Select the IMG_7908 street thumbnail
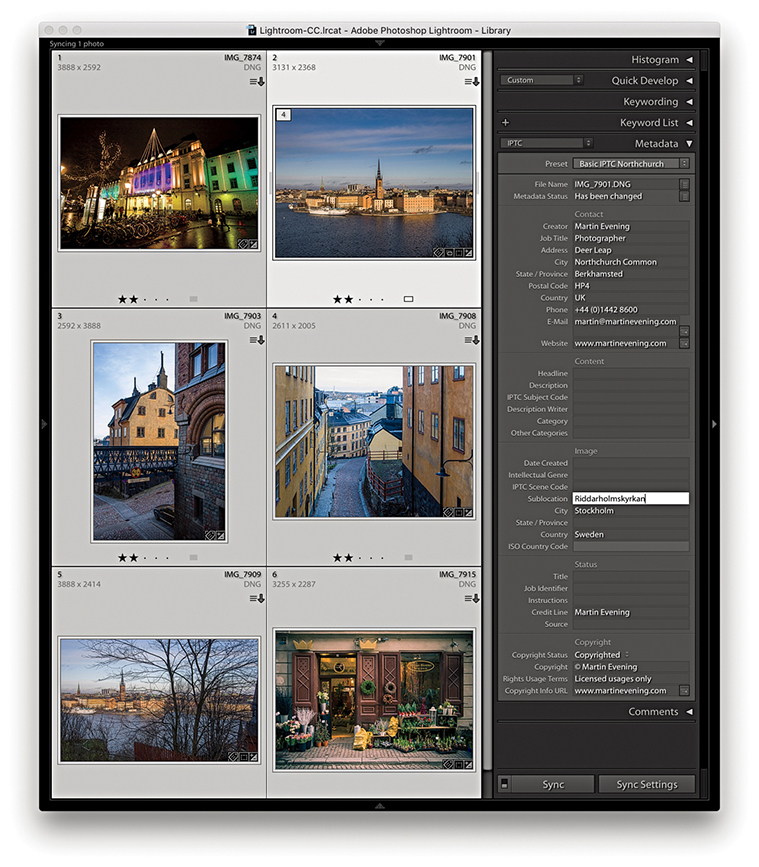Image resolution: width=759 pixels, height=867 pixels. click(x=374, y=440)
